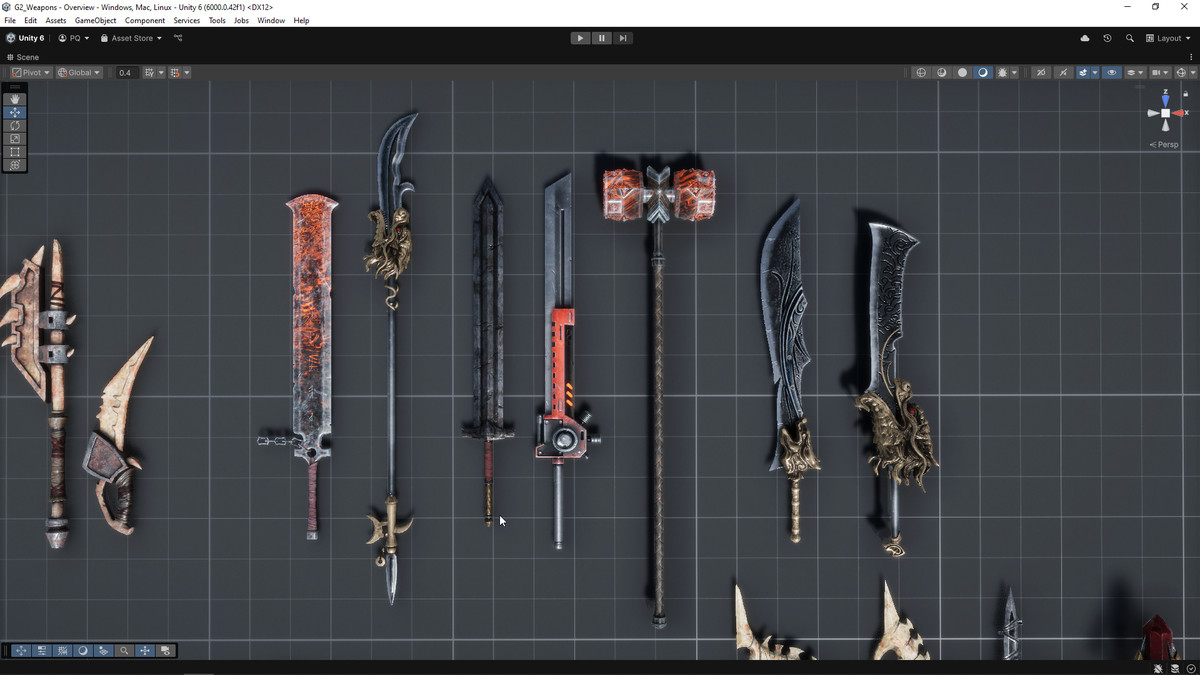Click the Tools overlay icon in bottom bar
The width and height of the screenshot is (1200, 675).
click(21, 650)
